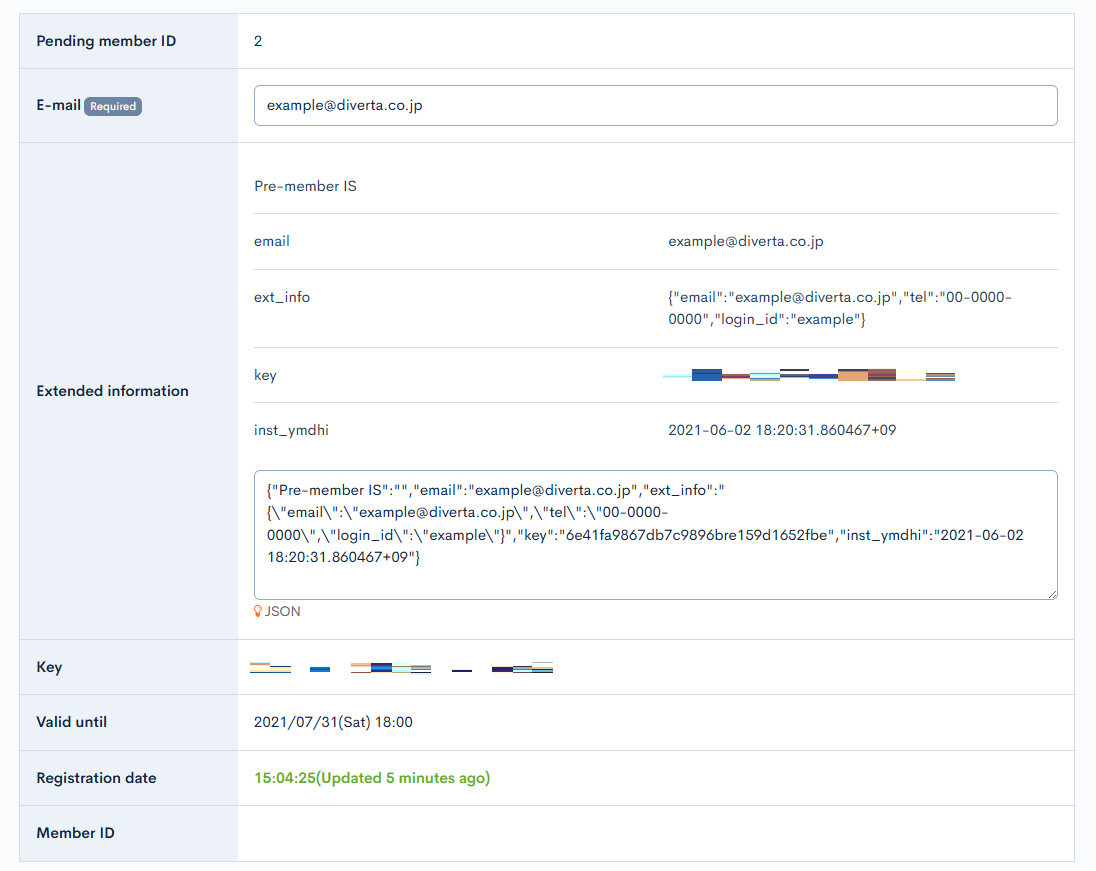This screenshot has height=871, width=1096.
Task: Click the empty Member ID value cell
Action: 655,833
